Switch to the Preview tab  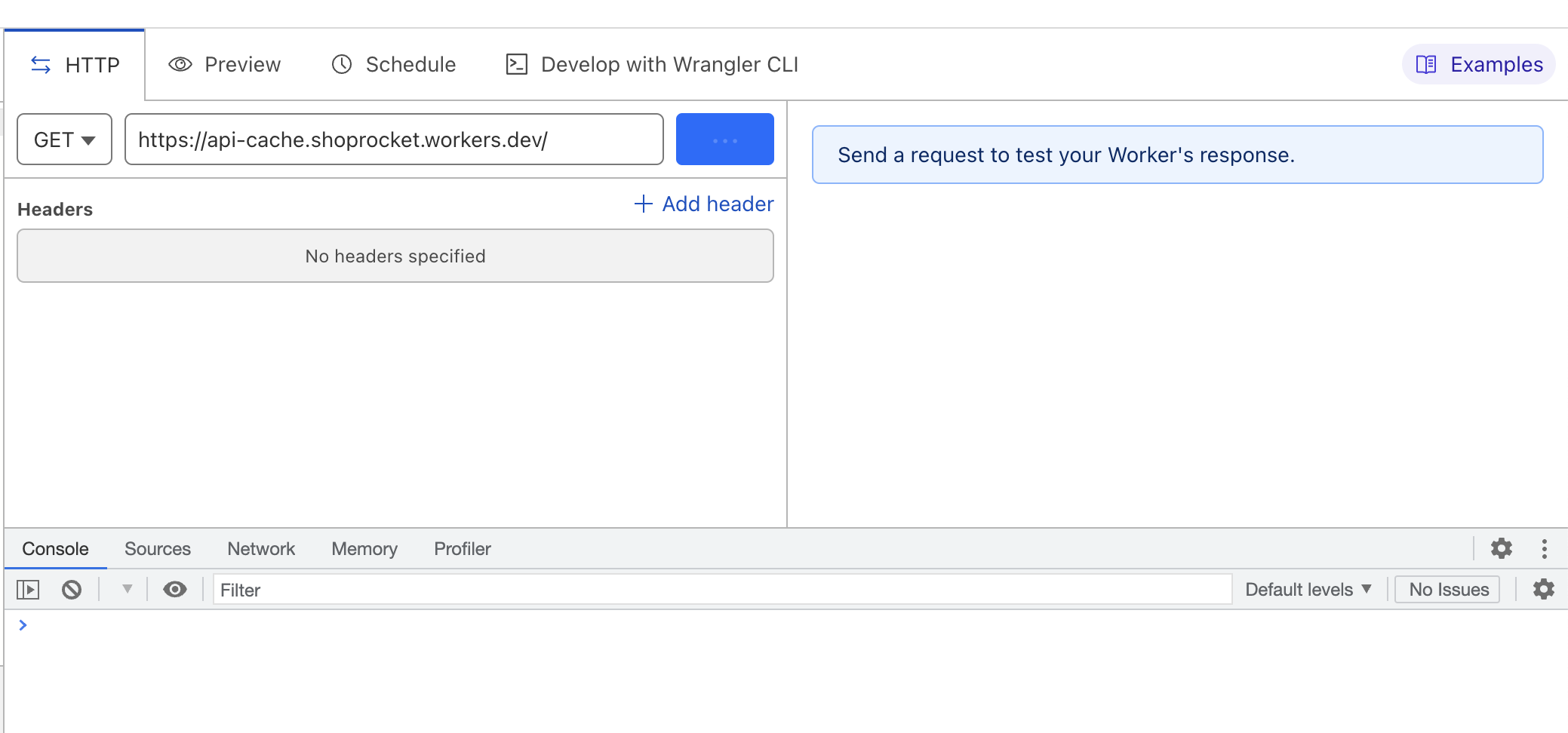pos(224,64)
